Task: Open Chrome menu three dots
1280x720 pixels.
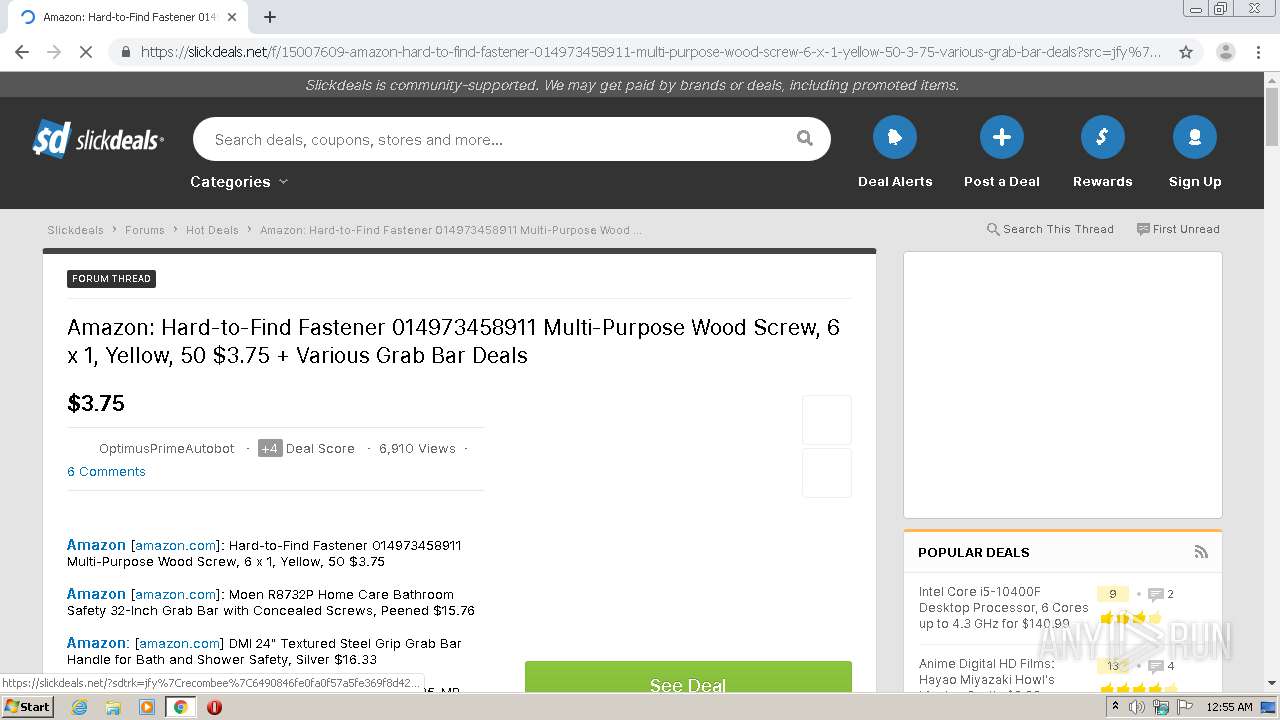Action: coord(1258,52)
